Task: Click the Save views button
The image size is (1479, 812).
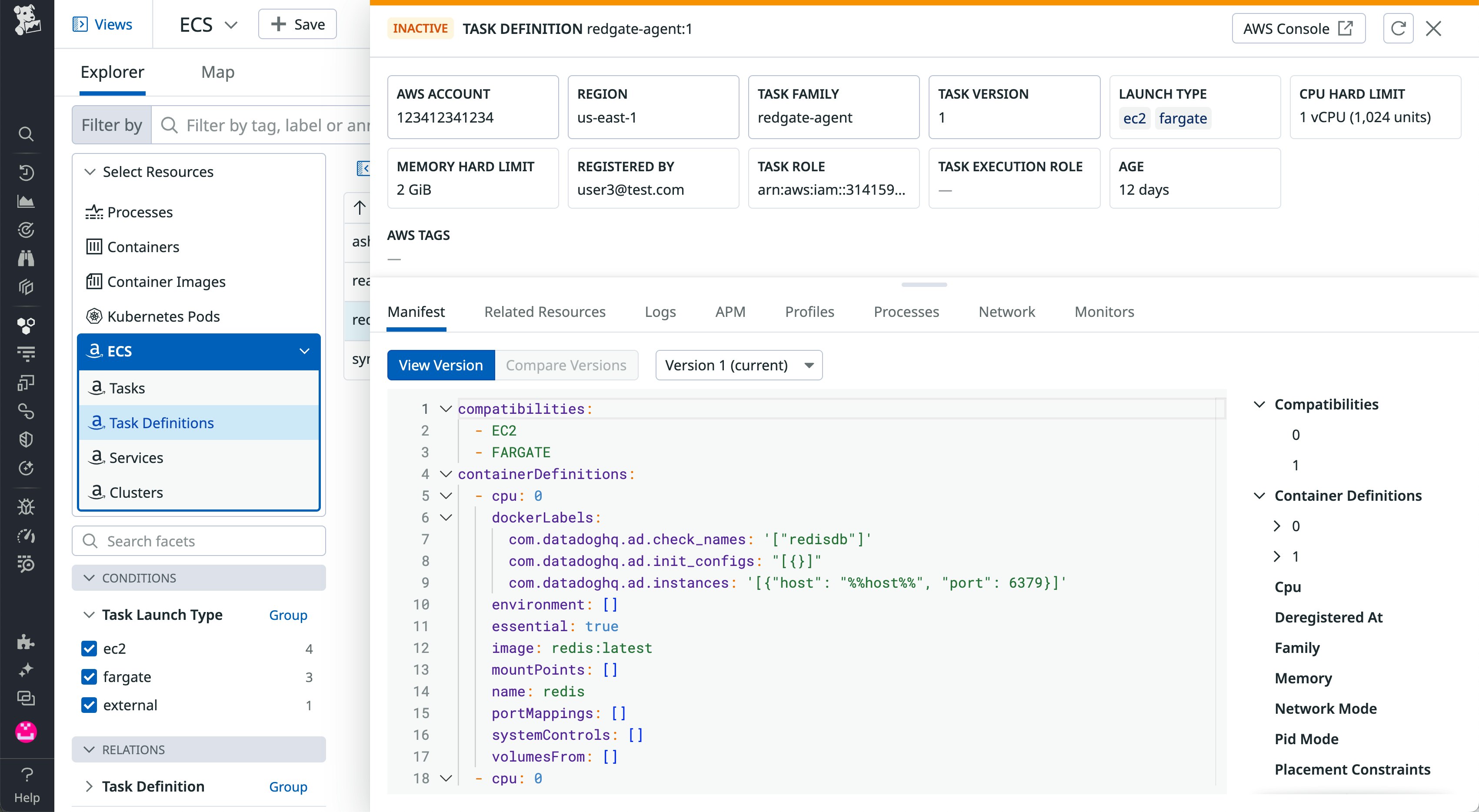Action: coord(297,24)
